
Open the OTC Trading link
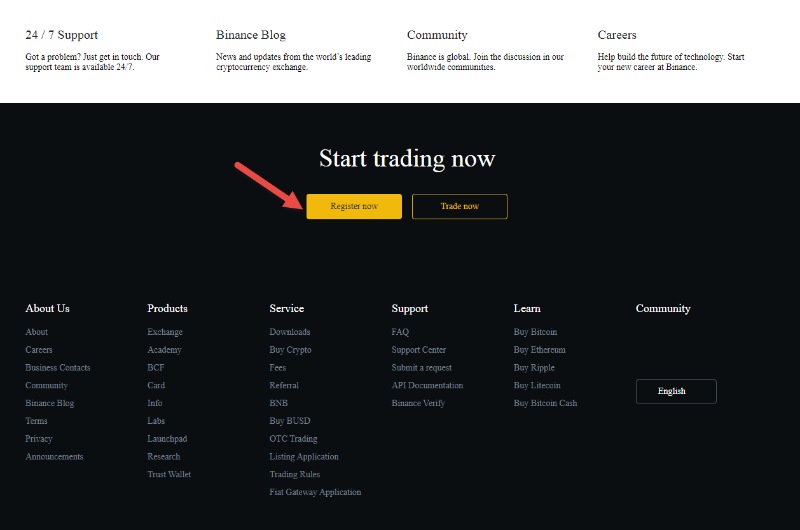coord(293,439)
